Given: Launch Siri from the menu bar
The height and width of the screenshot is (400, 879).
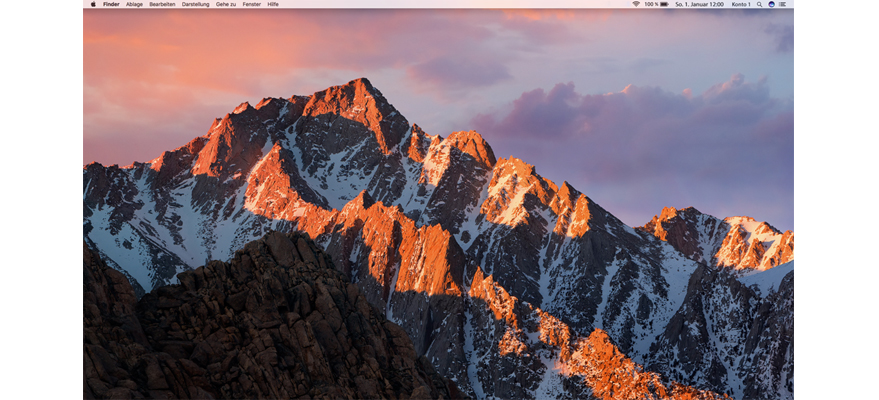Looking at the screenshot, I should (x=771, y=4).
